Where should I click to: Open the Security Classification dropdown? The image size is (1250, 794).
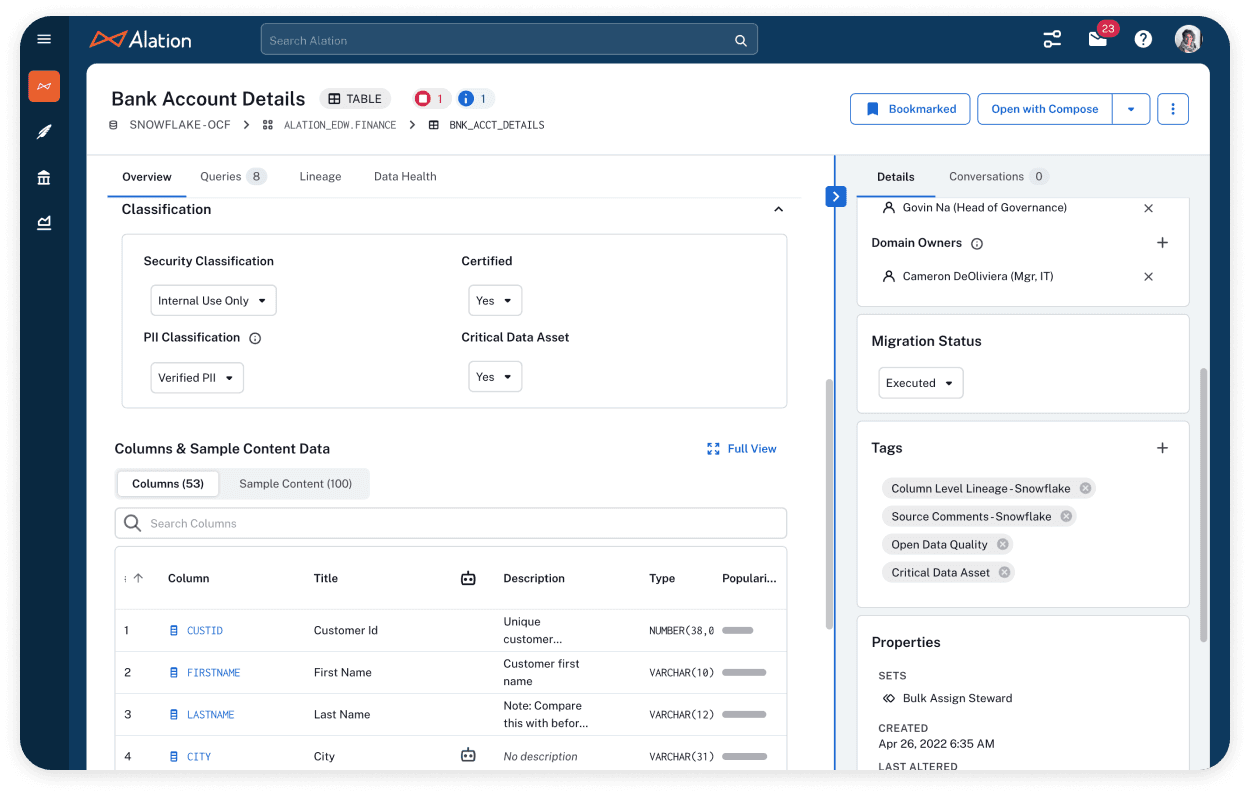coord(213,300)
